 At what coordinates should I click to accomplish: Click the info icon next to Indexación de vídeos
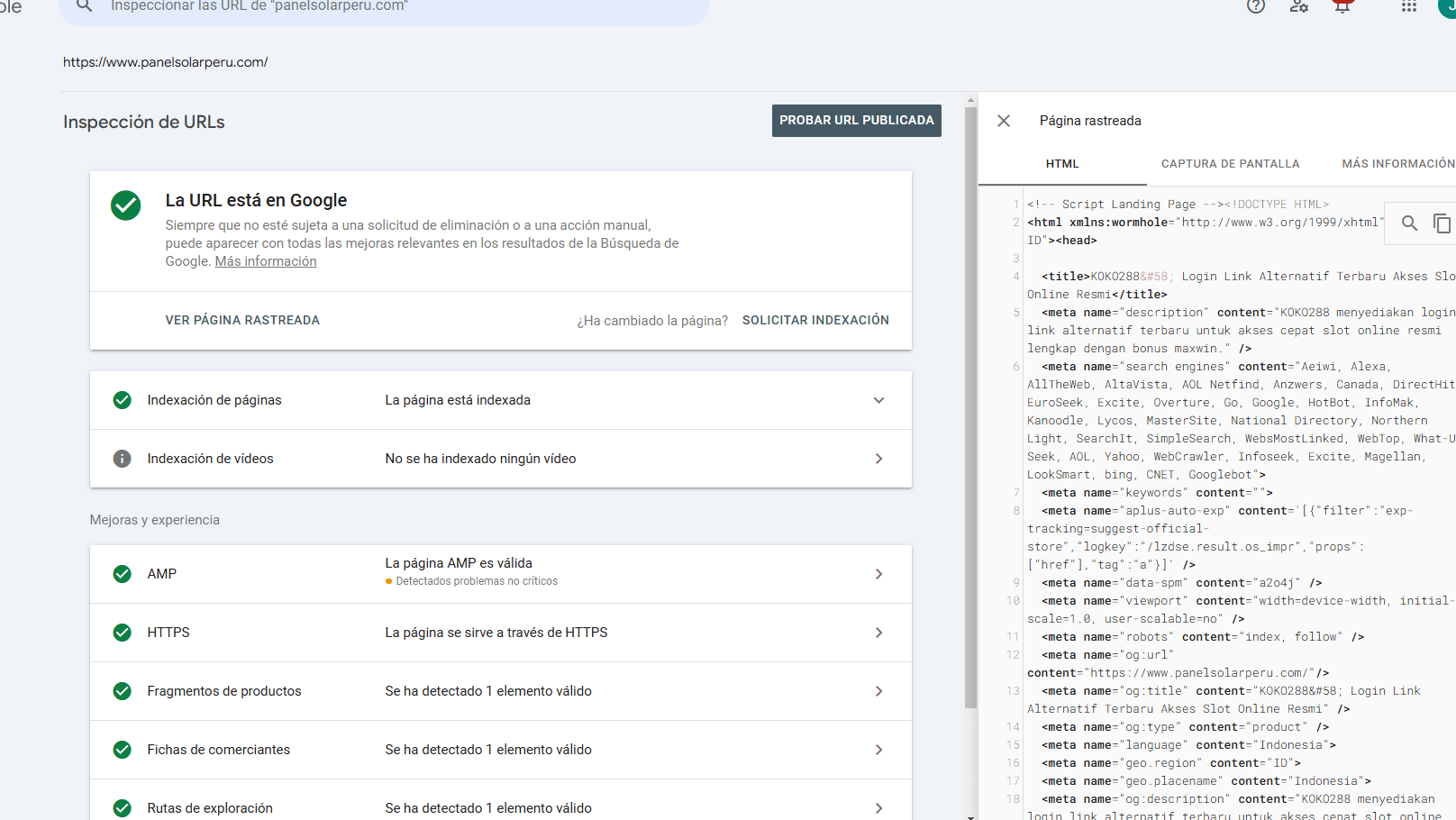[123, 459]
